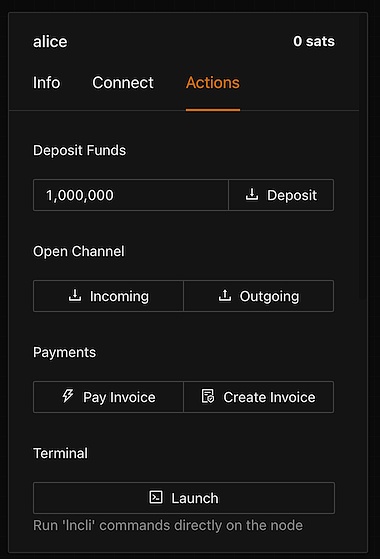Switch to the Info tab
Viewport: 380px width, 559px height.
coord(46,83)
